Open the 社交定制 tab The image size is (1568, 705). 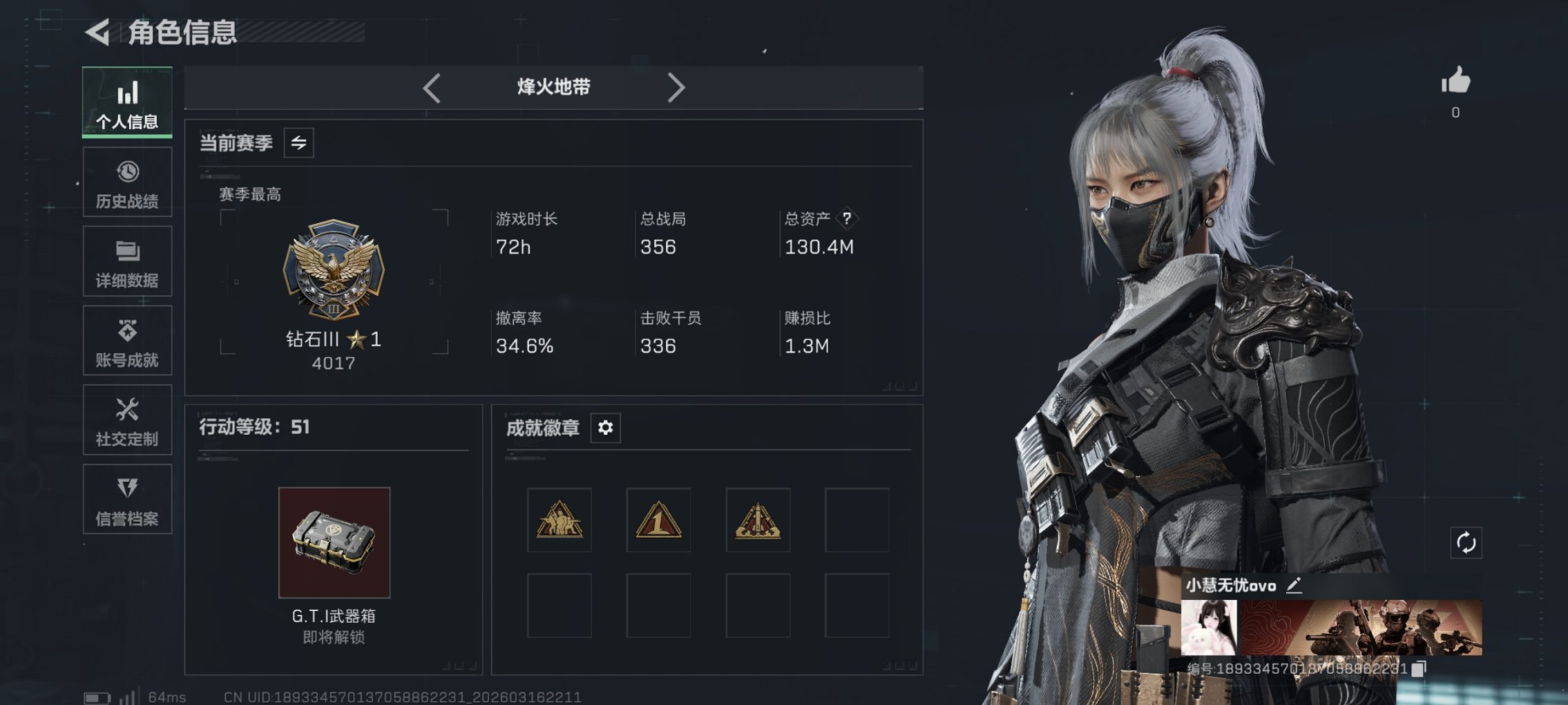pos(127,420)
